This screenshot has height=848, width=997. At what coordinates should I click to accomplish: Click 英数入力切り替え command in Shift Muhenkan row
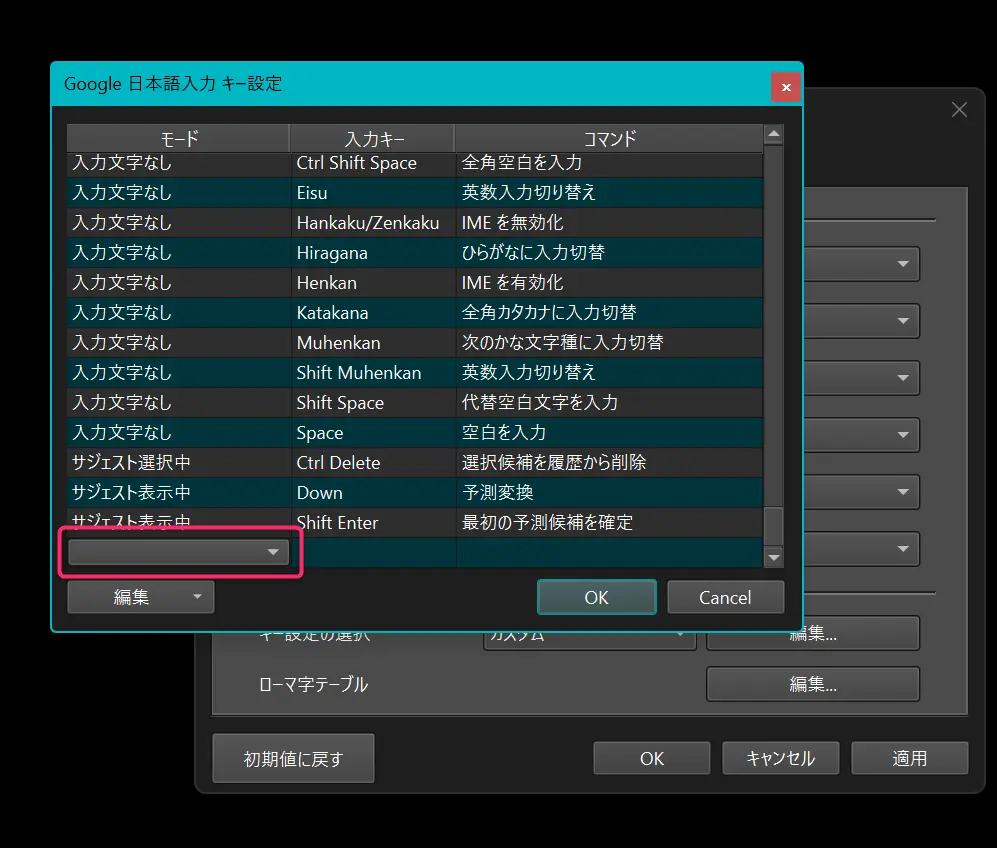(609, 373)
